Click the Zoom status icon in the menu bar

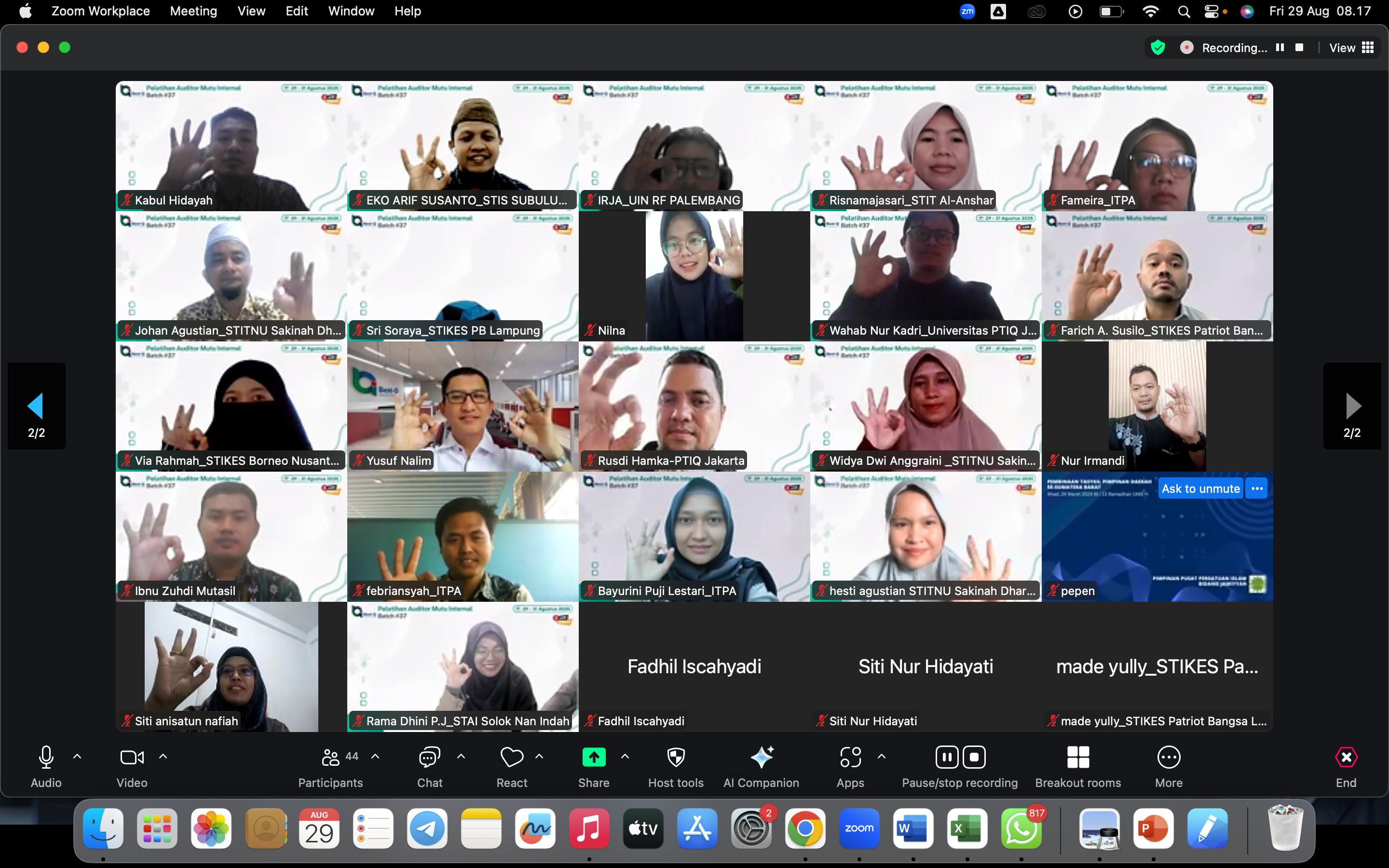[967, 11]
